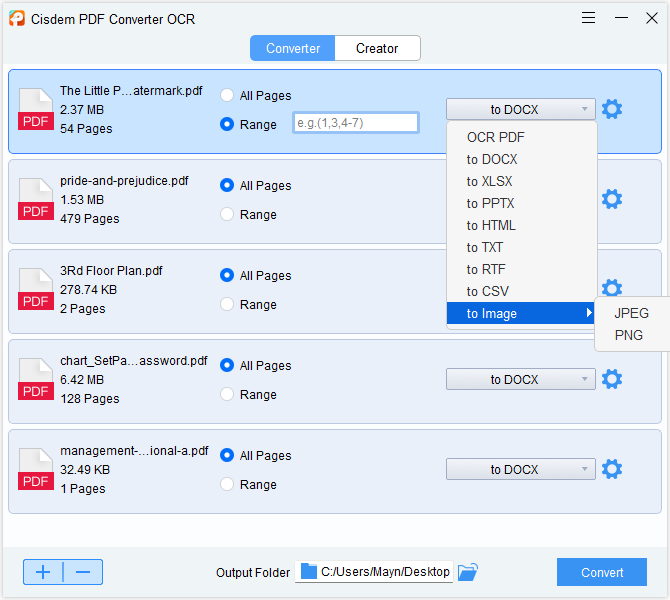This screenshot has height=600, width=670.
Task: Click the 6.42 MB size text
Action: [82, 379]
